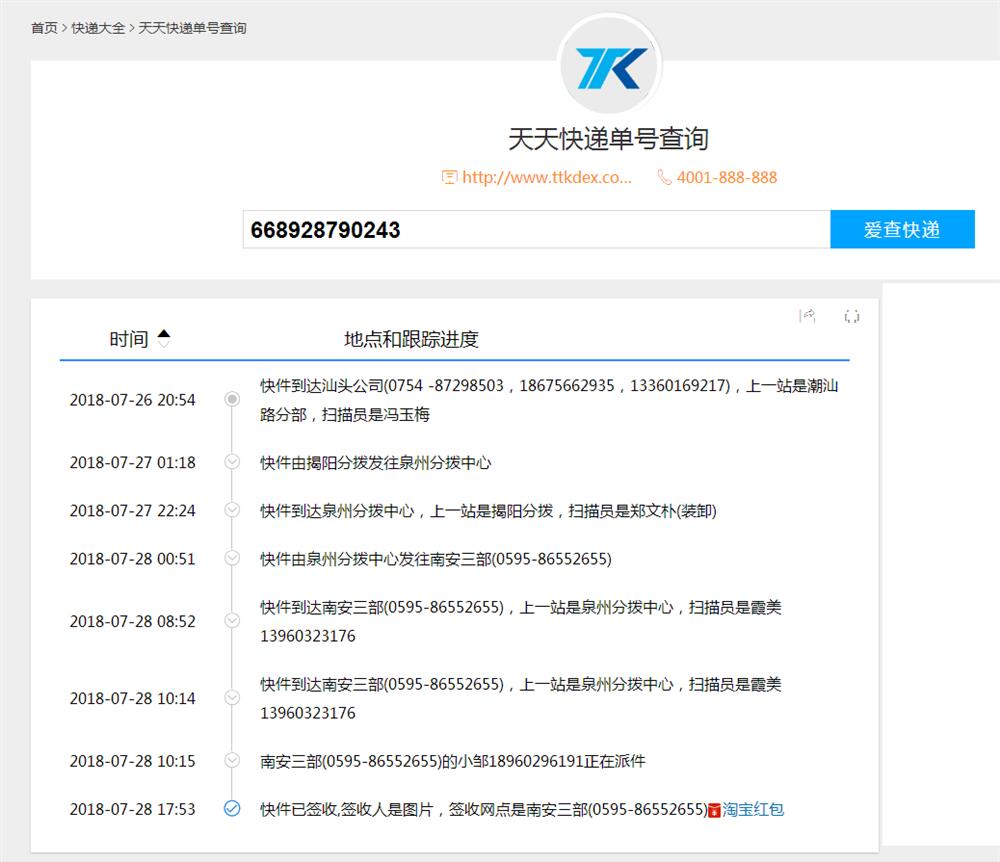Select the 2018-07-28 00:51 timestamp
The image size is (1000, 862).
point(133,559)
